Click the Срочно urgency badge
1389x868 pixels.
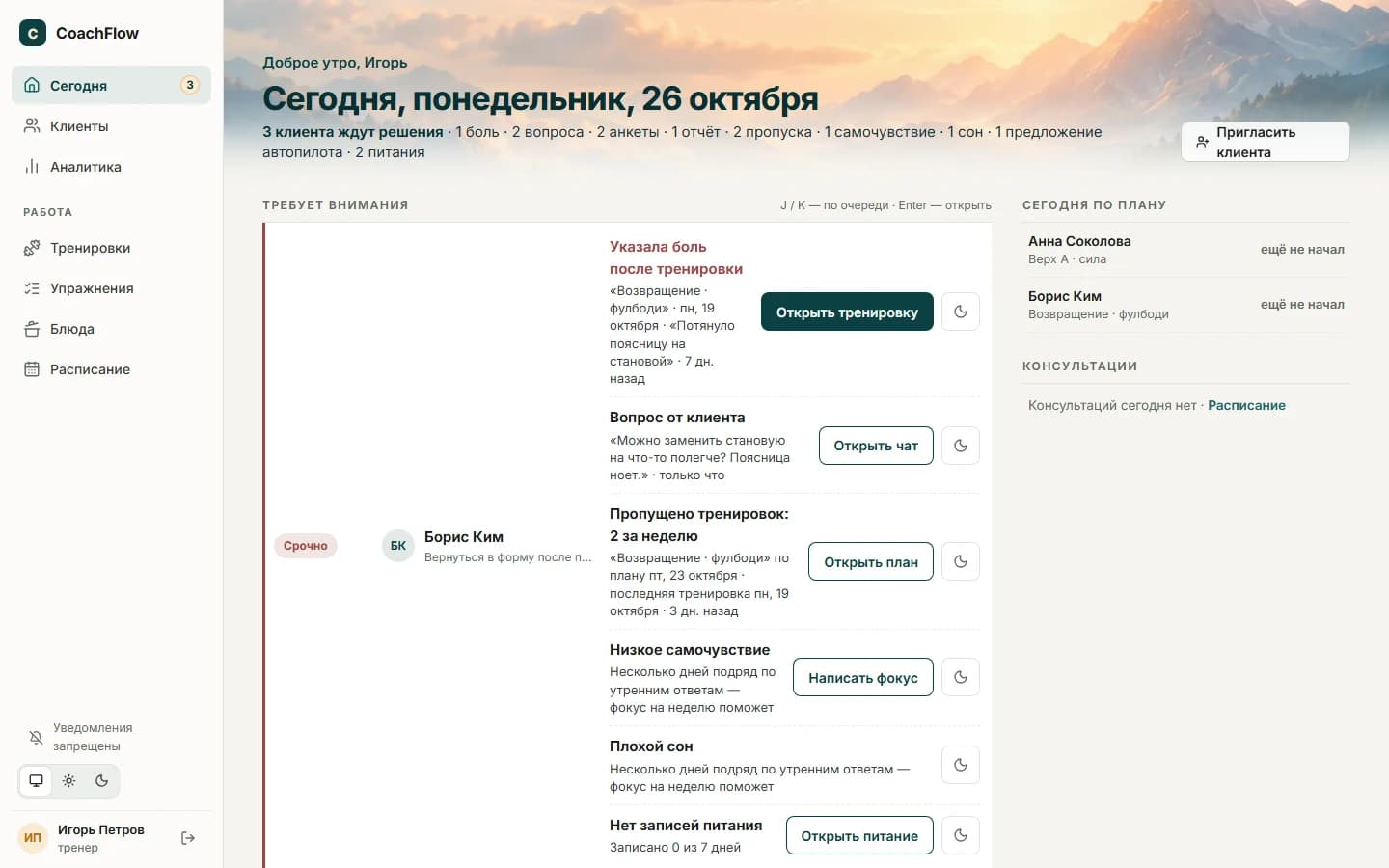[306, 546]
